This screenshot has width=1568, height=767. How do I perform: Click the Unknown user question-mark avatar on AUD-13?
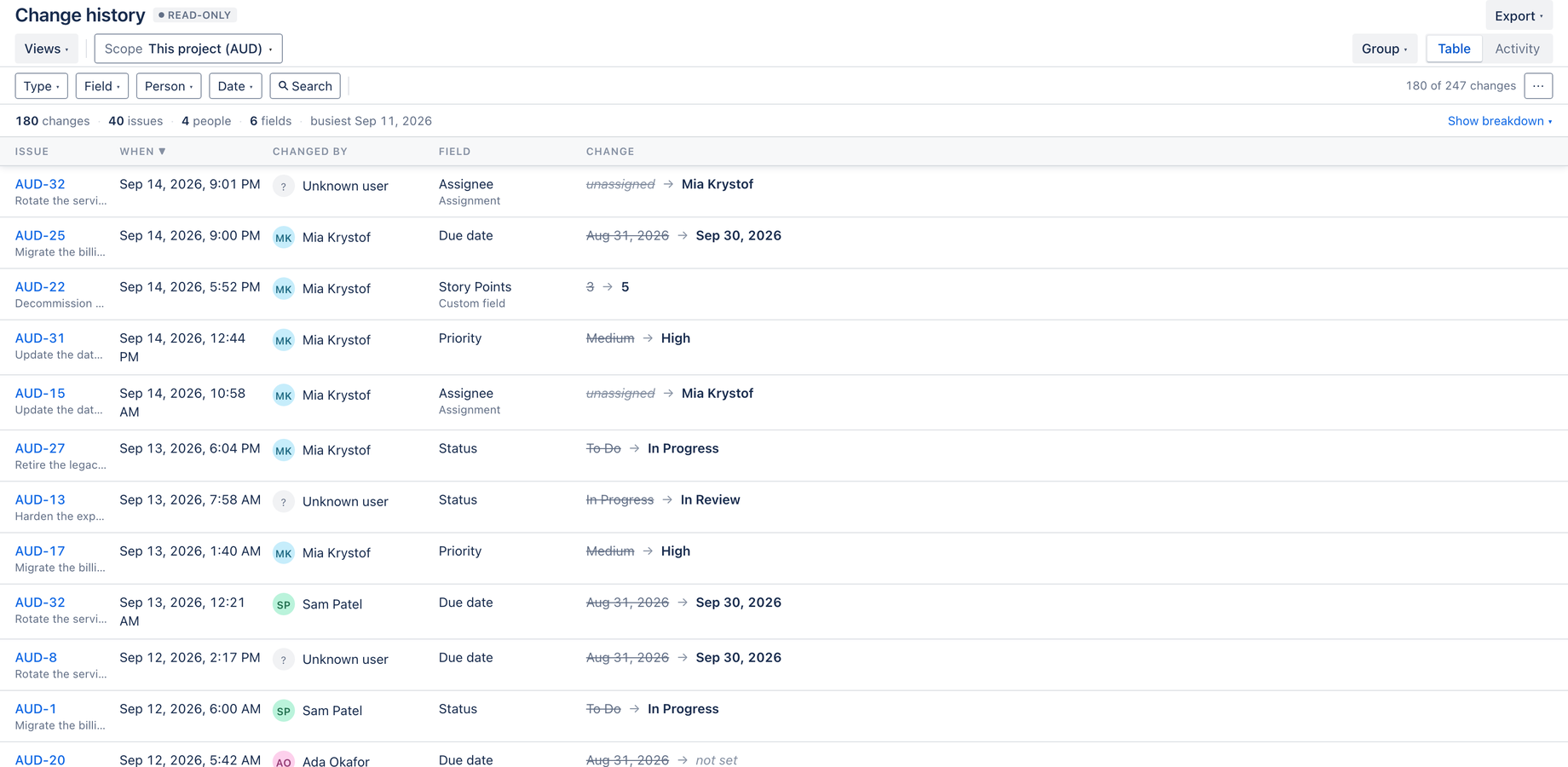pos(284,502)
